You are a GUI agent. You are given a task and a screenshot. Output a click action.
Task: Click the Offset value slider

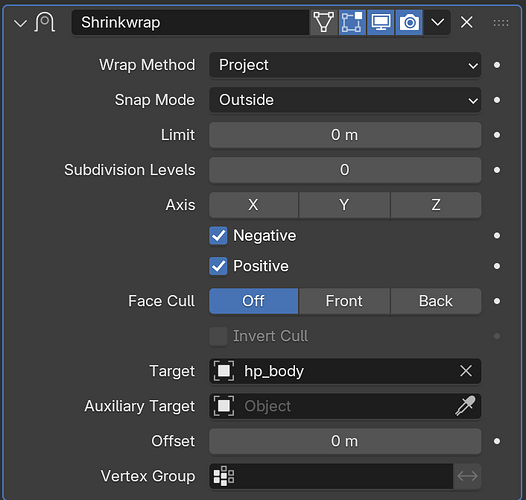(345, 441)
